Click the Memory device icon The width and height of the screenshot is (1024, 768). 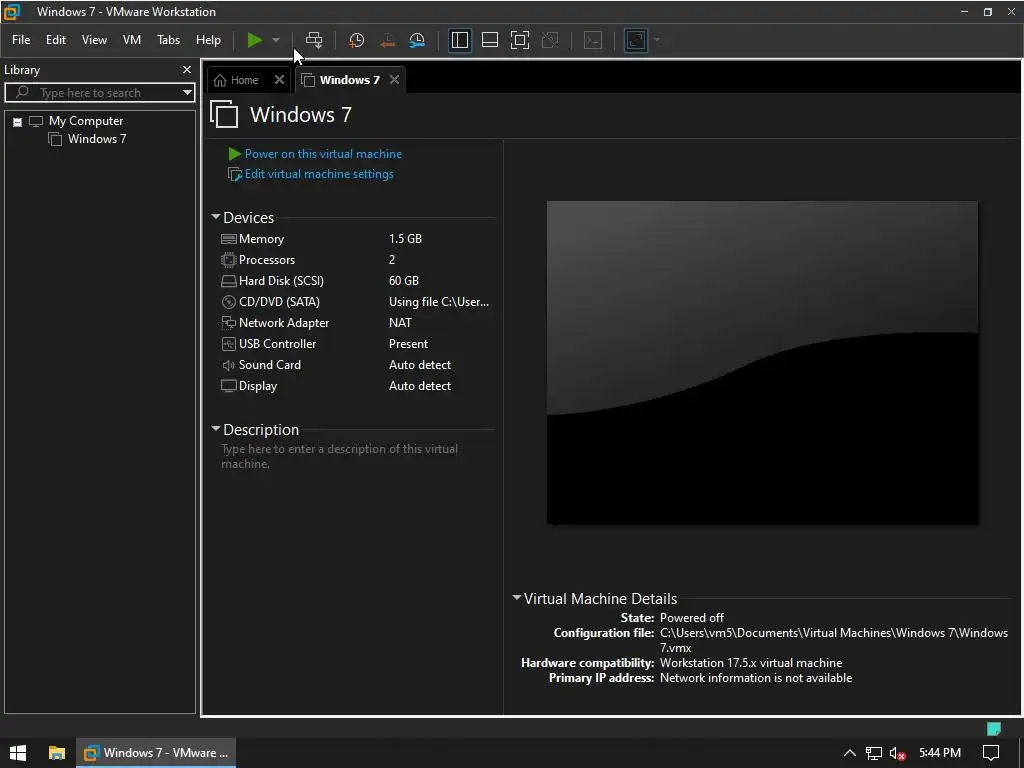(x=229, y=239)
